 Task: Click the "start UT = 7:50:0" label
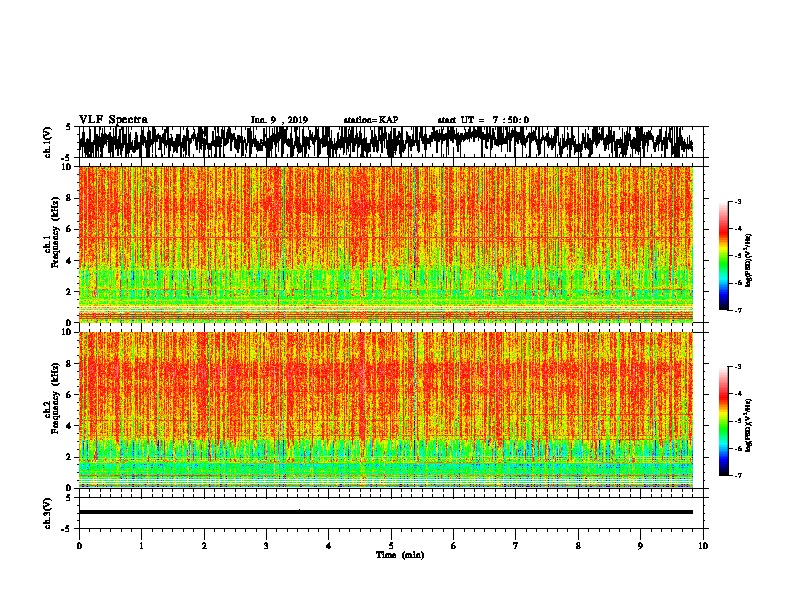(483, 120)
